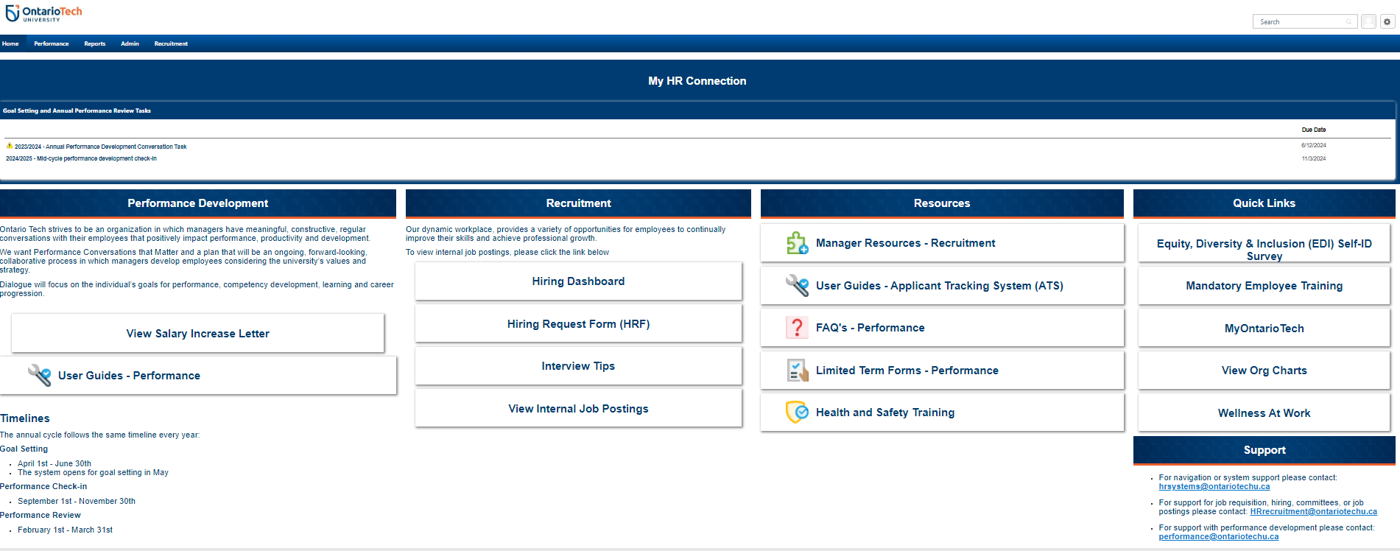Open the Reports menu
1400x551 pixels.
[95, 44]
